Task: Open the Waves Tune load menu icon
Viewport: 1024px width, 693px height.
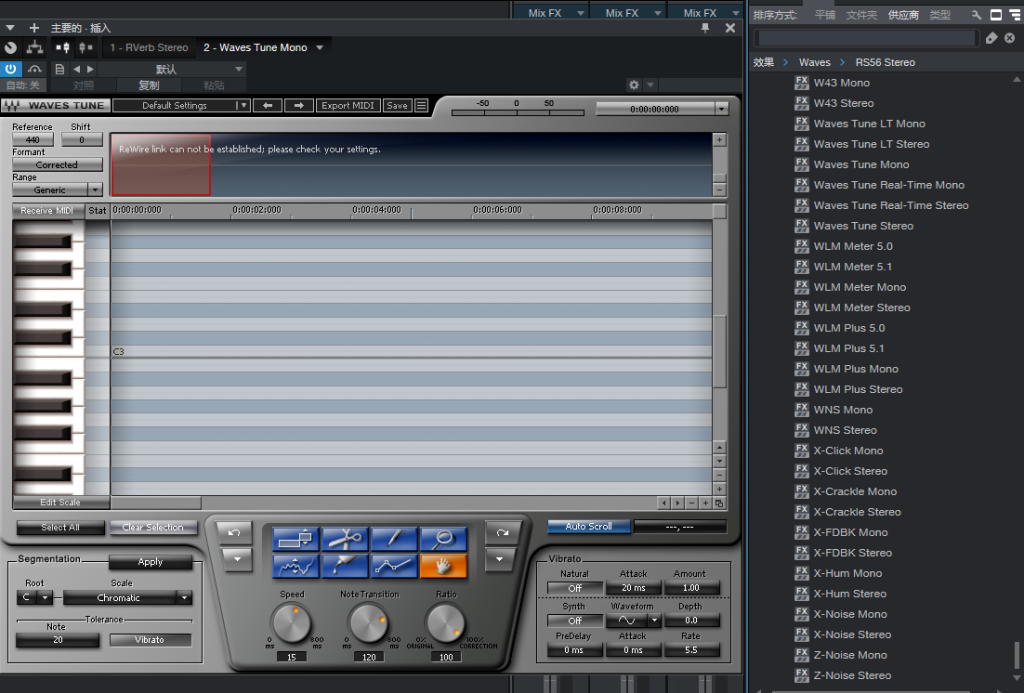Action: point(422,105)
